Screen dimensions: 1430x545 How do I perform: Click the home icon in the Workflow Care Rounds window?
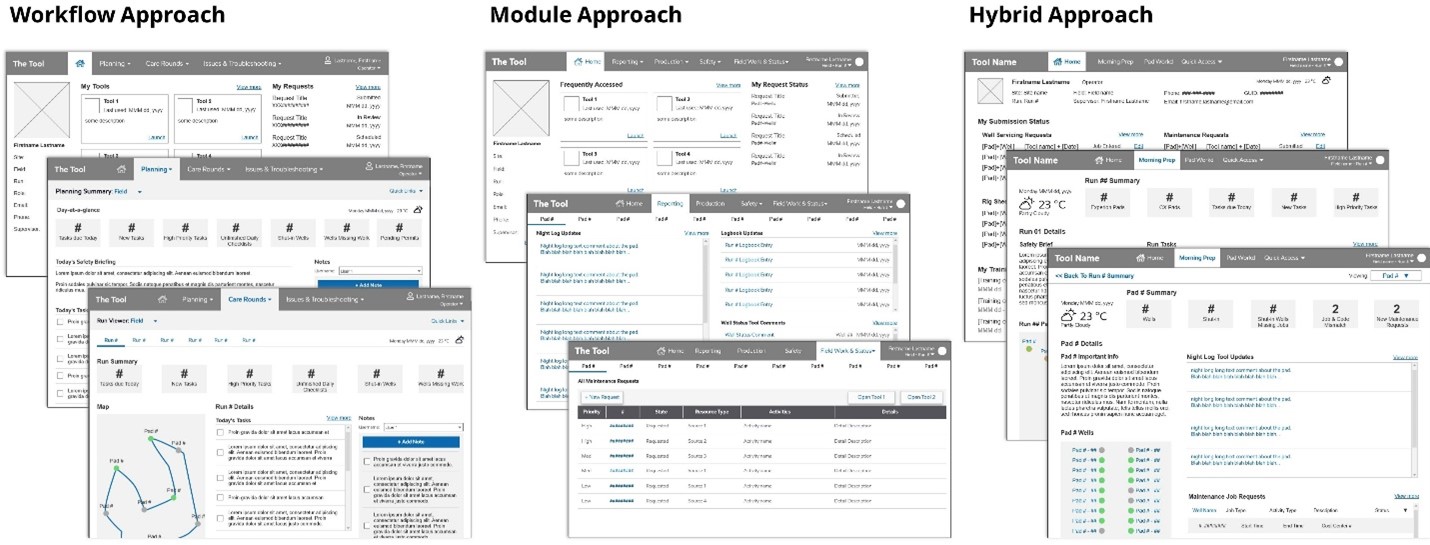[163, 299]
